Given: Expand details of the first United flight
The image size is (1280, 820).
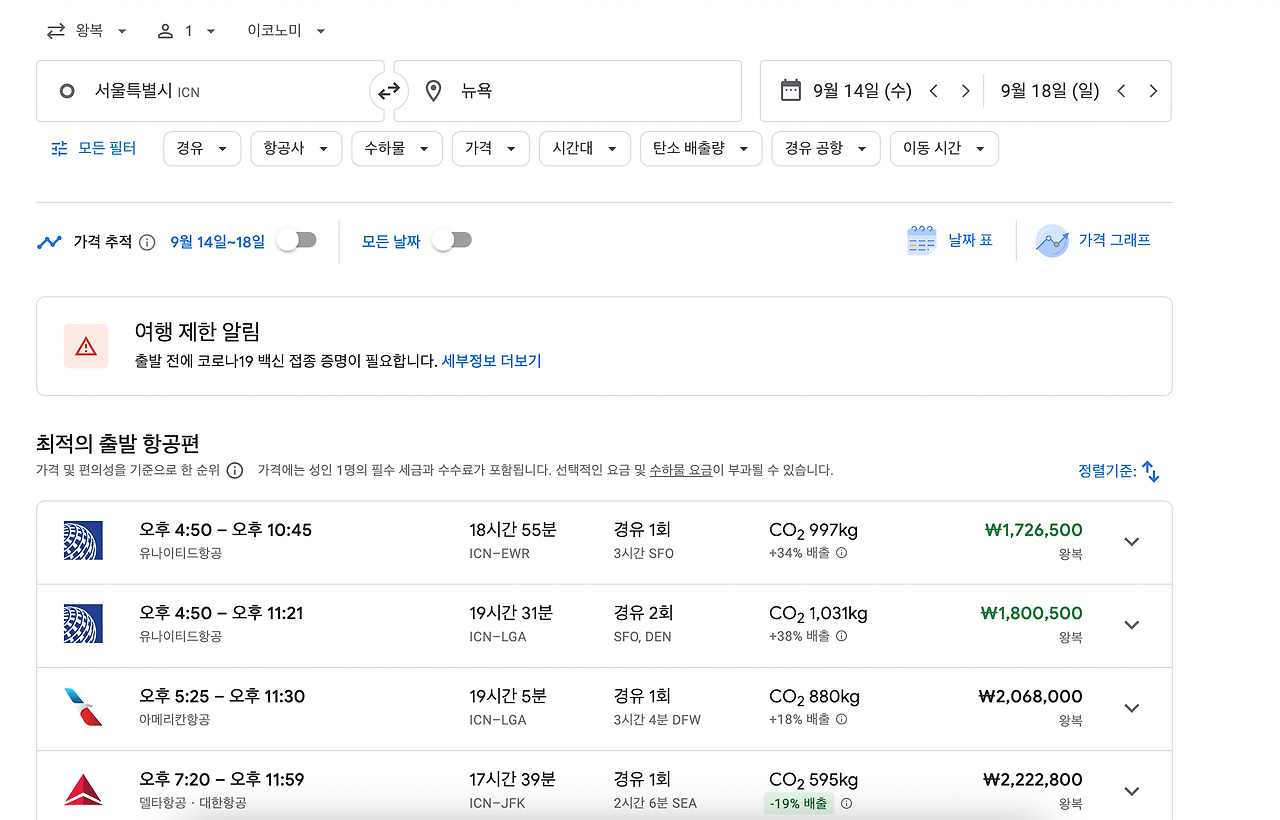Looking at the screenshot, I should (x=1131, y=541).
